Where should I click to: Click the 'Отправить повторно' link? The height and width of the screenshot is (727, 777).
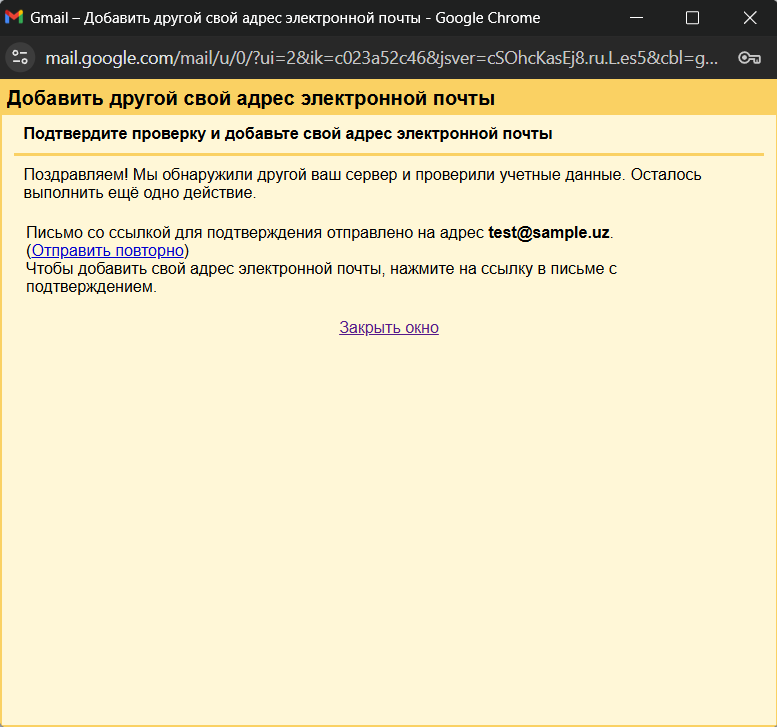[x=108, y=250]
